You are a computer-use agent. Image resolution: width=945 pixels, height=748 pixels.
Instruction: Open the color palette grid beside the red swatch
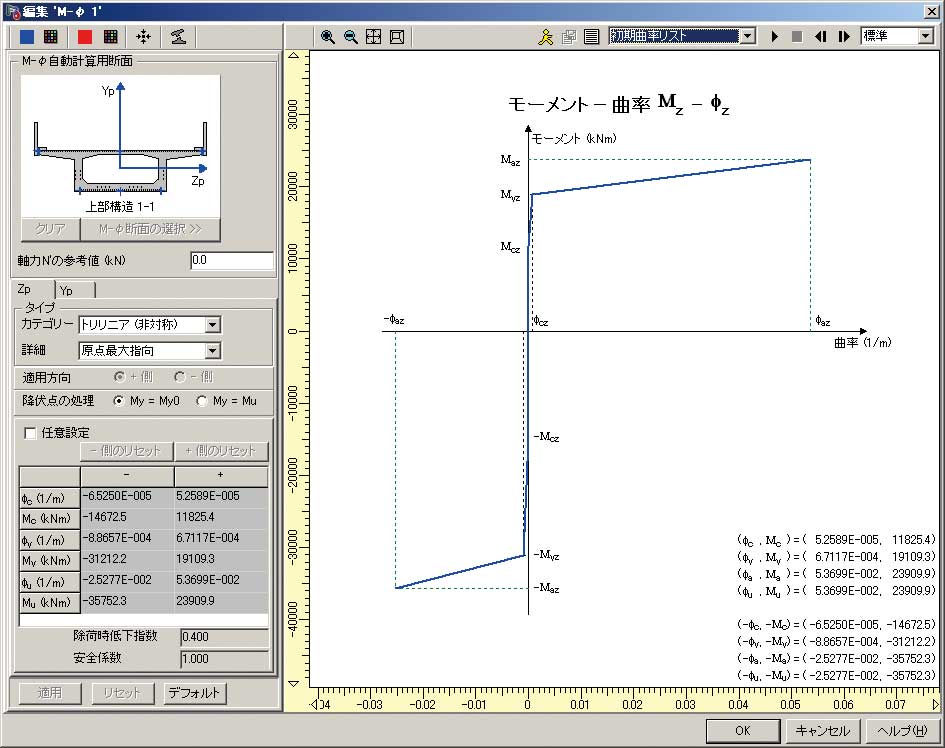click(x=110, y=37)
